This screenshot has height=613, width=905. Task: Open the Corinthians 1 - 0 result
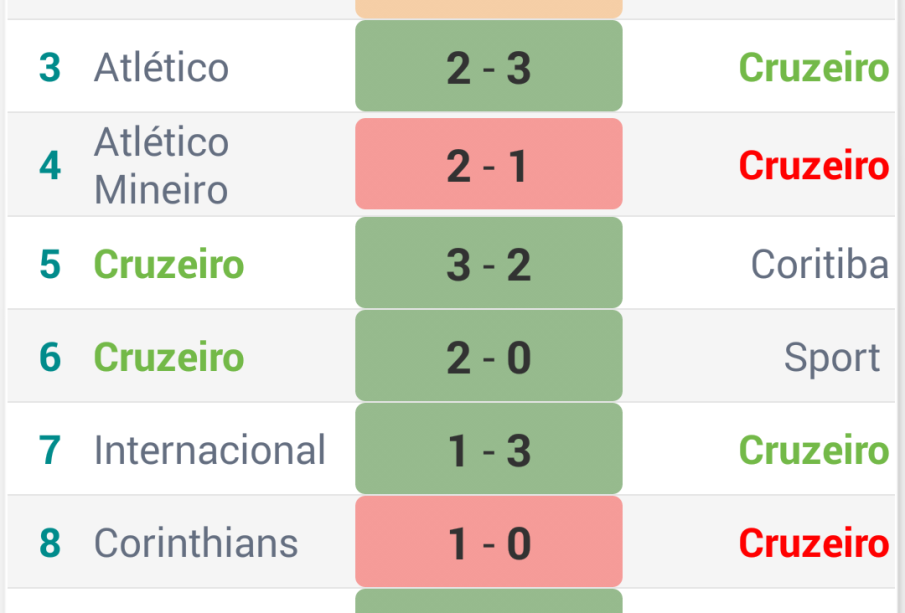488,543
